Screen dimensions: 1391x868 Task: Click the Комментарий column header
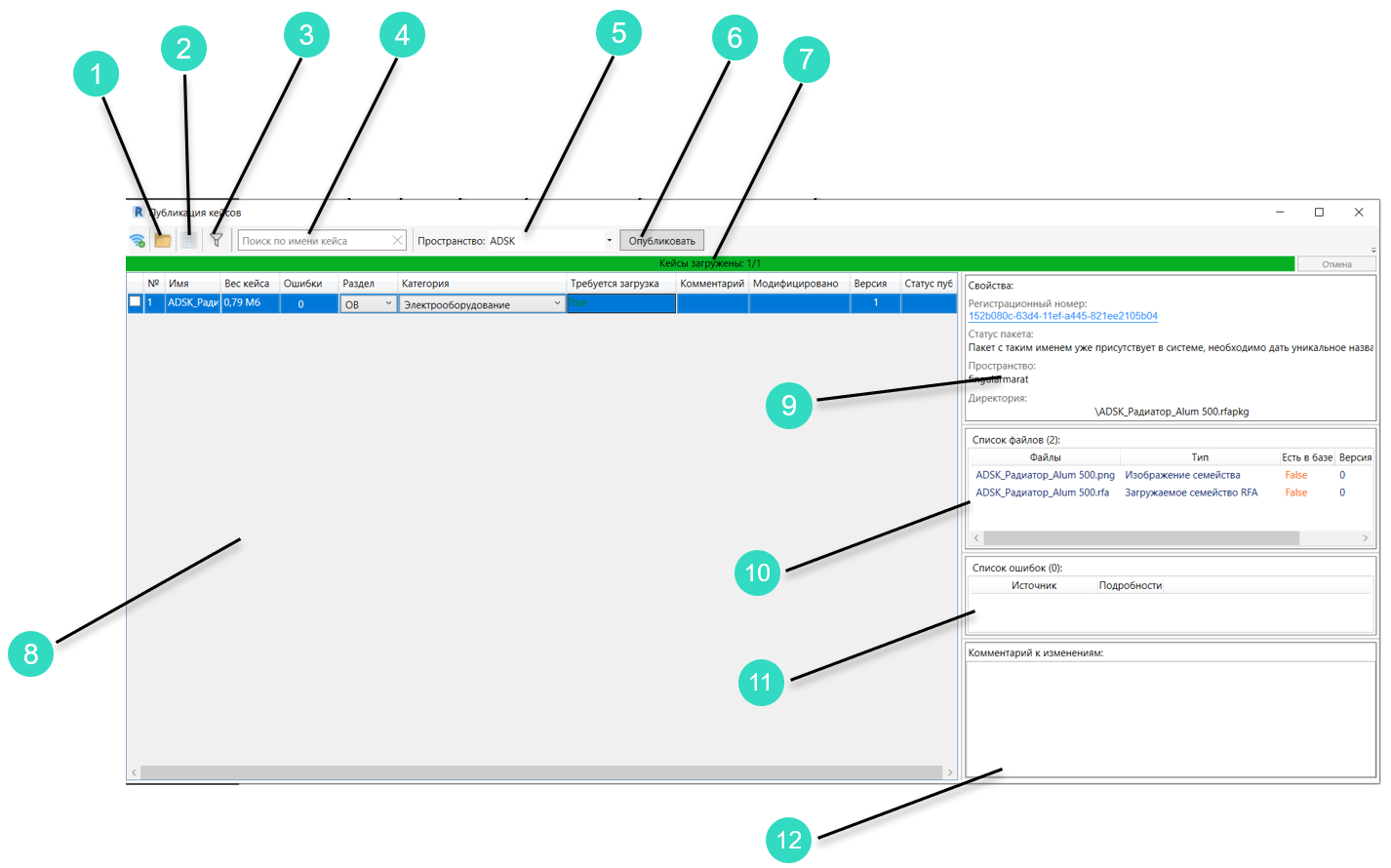click(x=712, y=283)
